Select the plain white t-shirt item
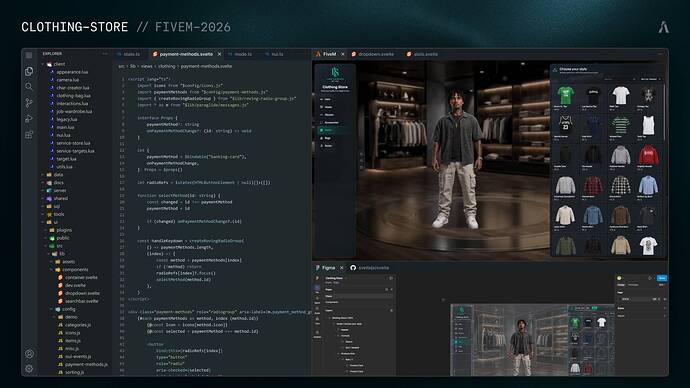 (x=620, y=95)
